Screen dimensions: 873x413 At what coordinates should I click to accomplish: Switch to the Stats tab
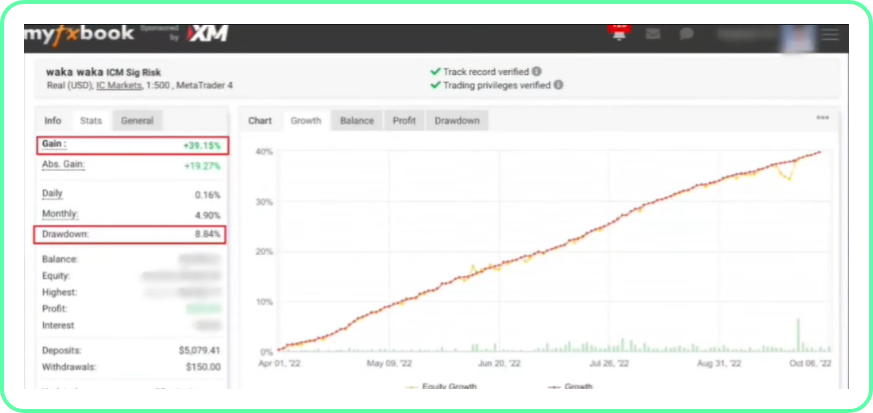(91, 121)
